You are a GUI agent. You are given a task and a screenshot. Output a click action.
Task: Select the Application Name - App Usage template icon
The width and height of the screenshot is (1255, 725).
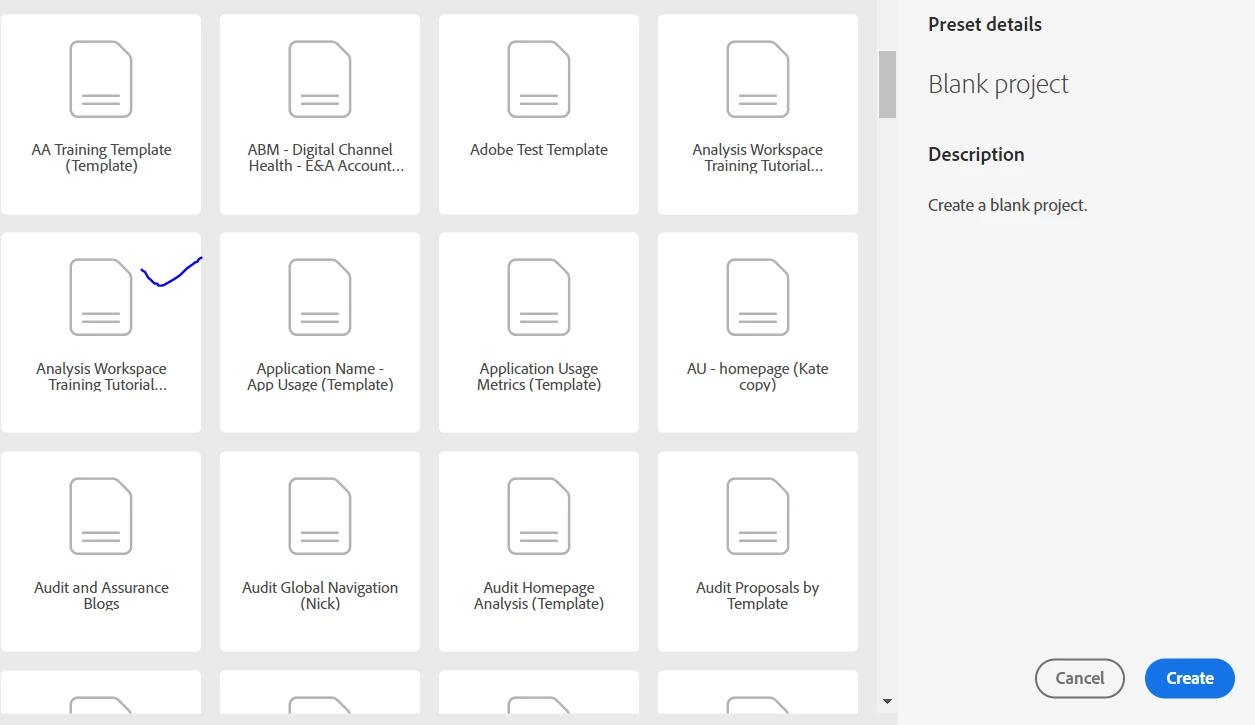point(320,297)
